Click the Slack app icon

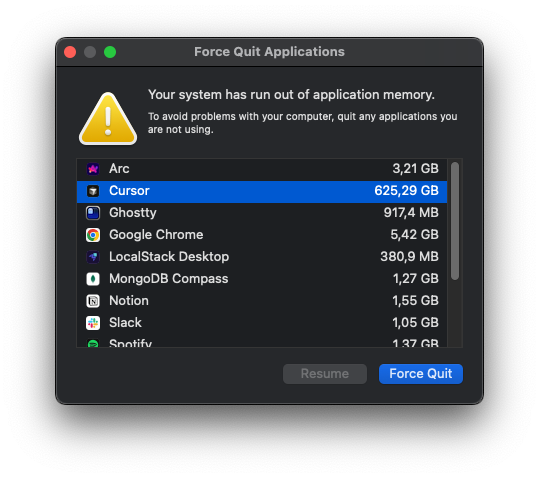[93, 323]
